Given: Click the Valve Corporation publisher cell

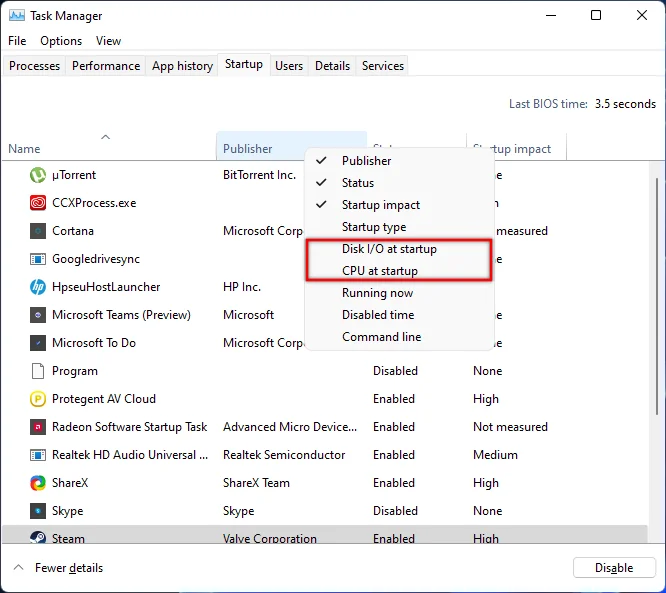Looking at the screenshot, I should coord(270,538).
